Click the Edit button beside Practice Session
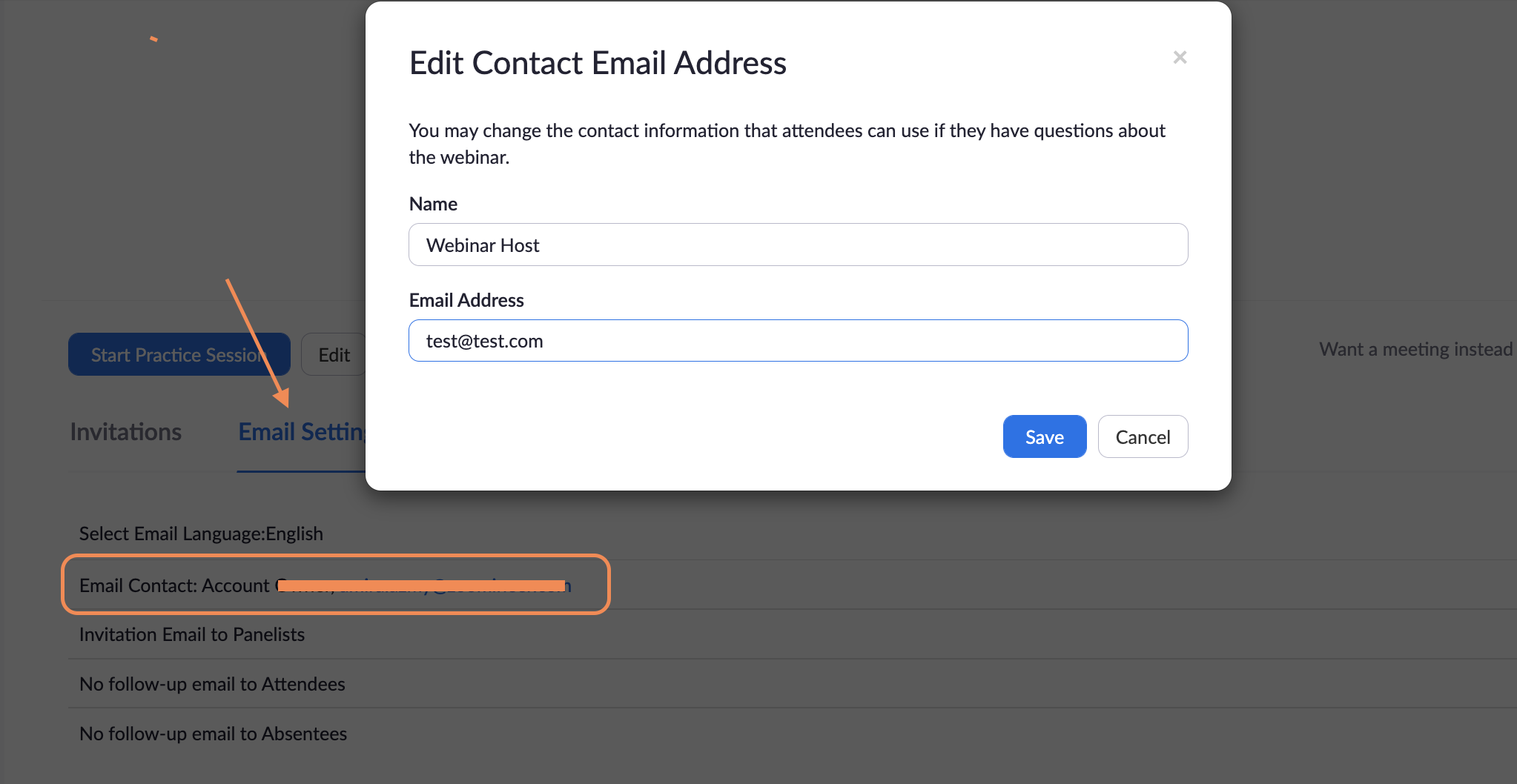 pyautogui.click(x=334, y=355)
